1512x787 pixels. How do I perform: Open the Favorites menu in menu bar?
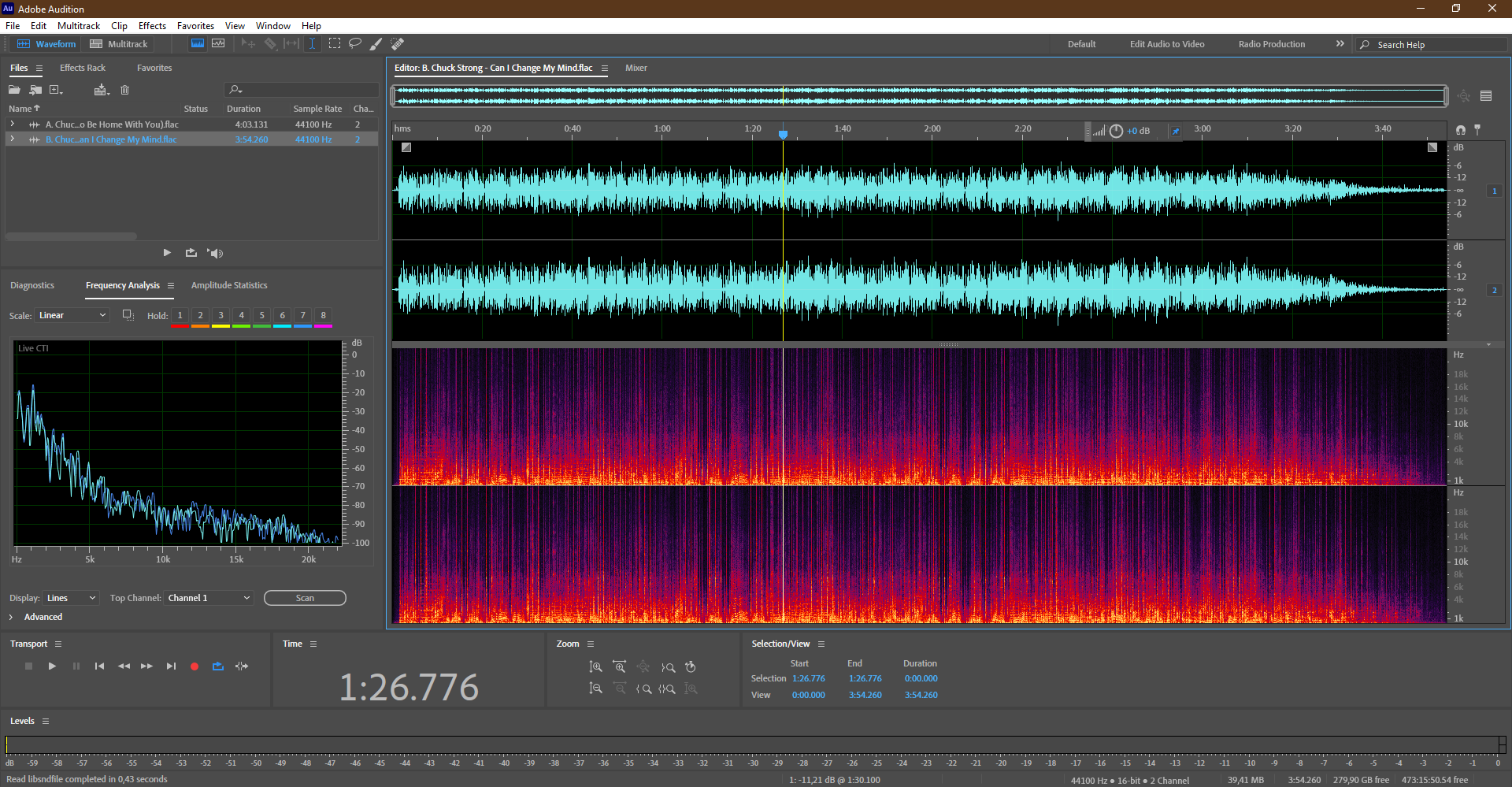tap(195, 26)
